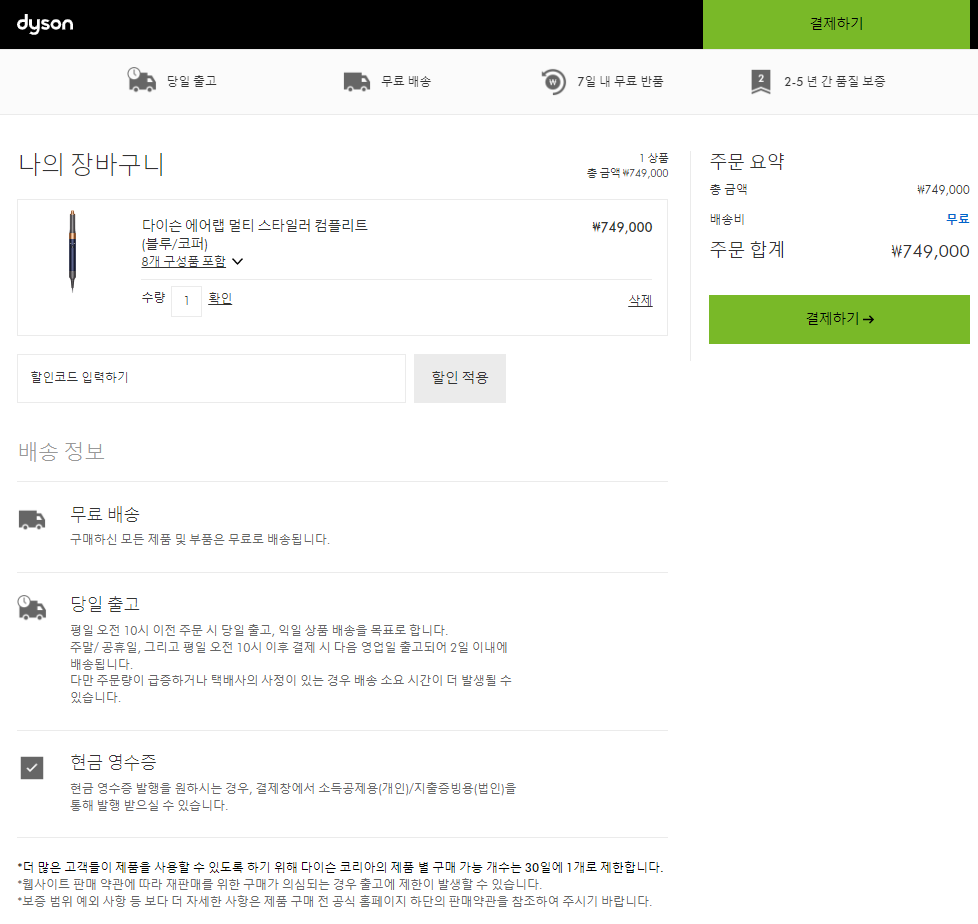Click the 당일 출고 clock-truck icon in delivery info
Screen dimensions: 978x924
[32, 607]
